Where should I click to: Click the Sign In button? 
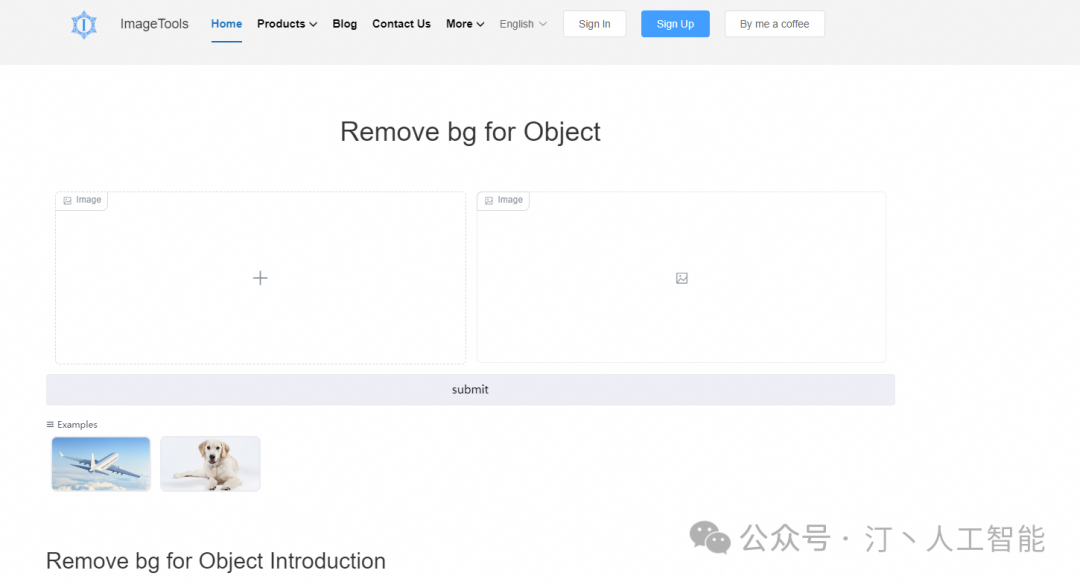click(594, 24)
